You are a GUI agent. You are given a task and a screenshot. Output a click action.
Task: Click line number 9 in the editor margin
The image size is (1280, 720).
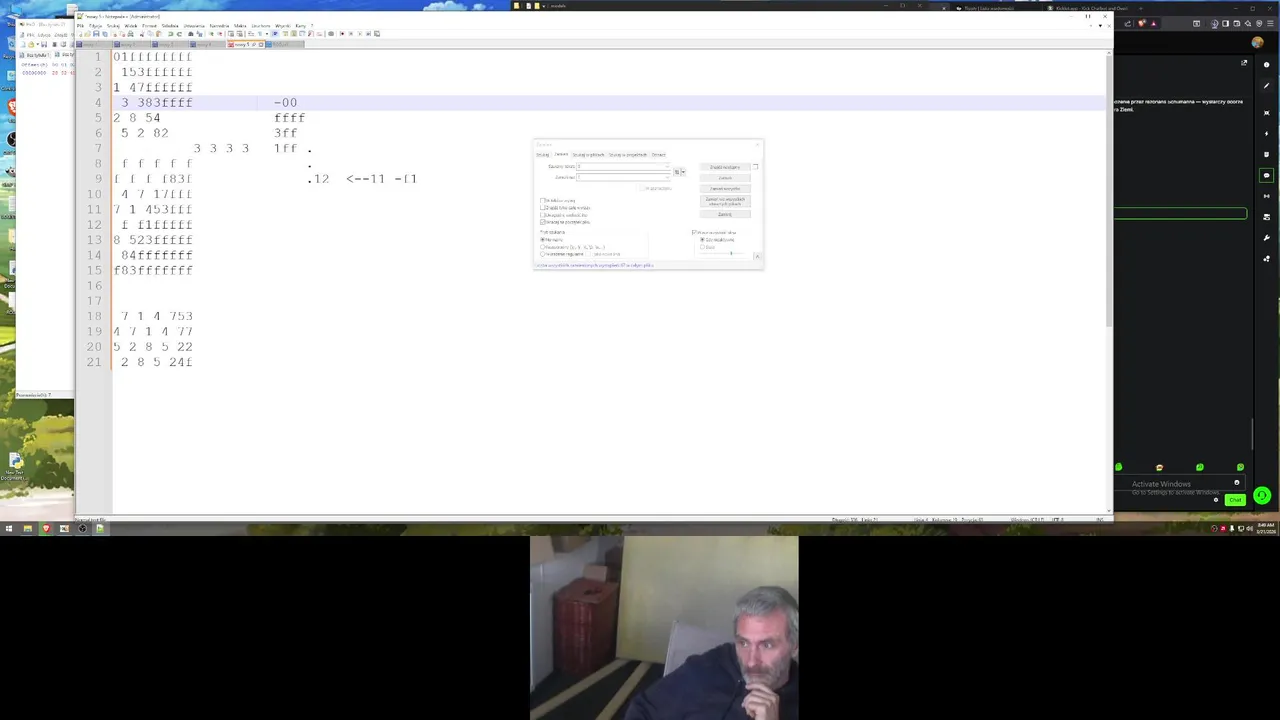pos(97,179)
